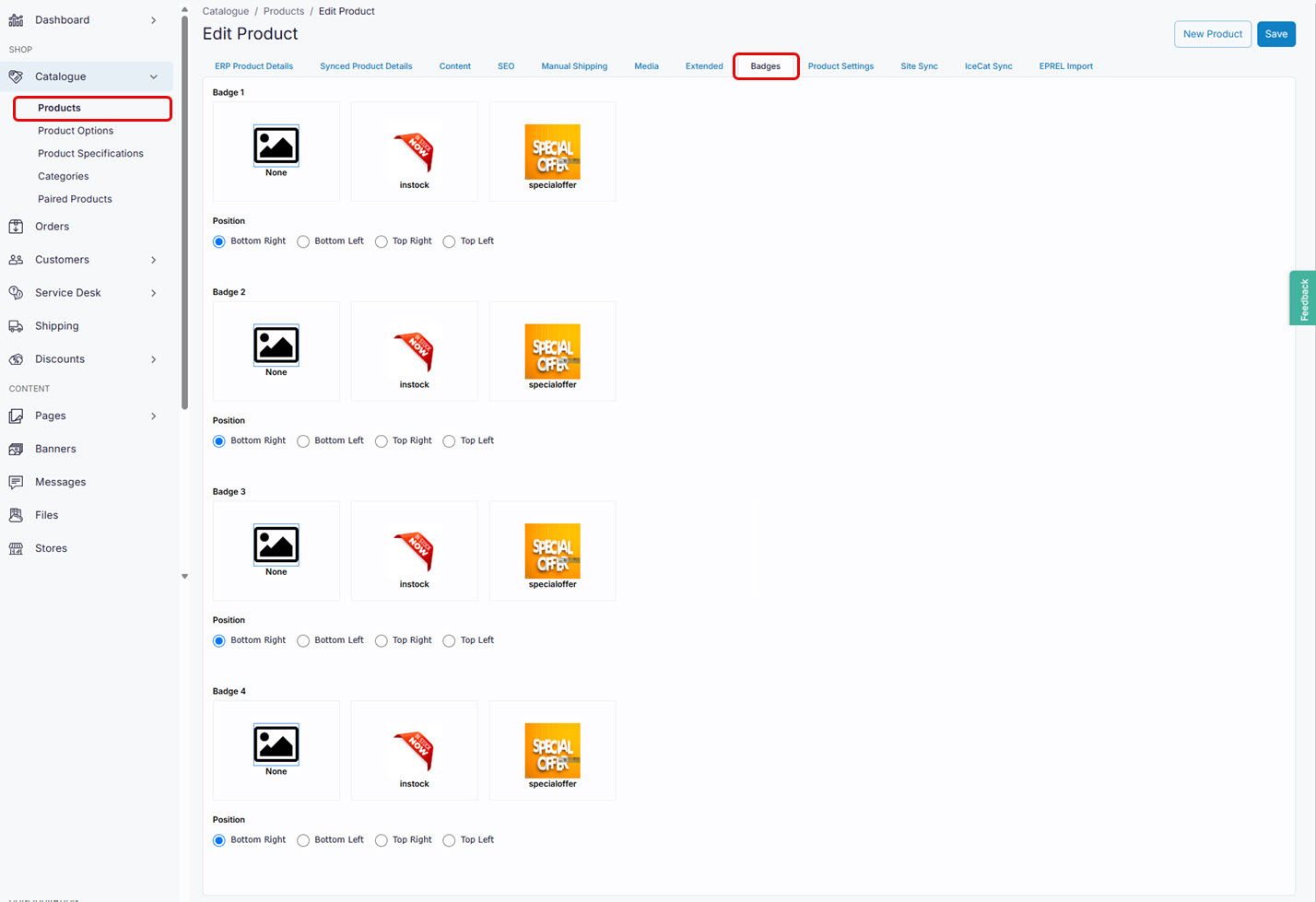Open Customers using its sidebar icon
The height and width of the screenshot is (902, 1316).
point(16,259)
